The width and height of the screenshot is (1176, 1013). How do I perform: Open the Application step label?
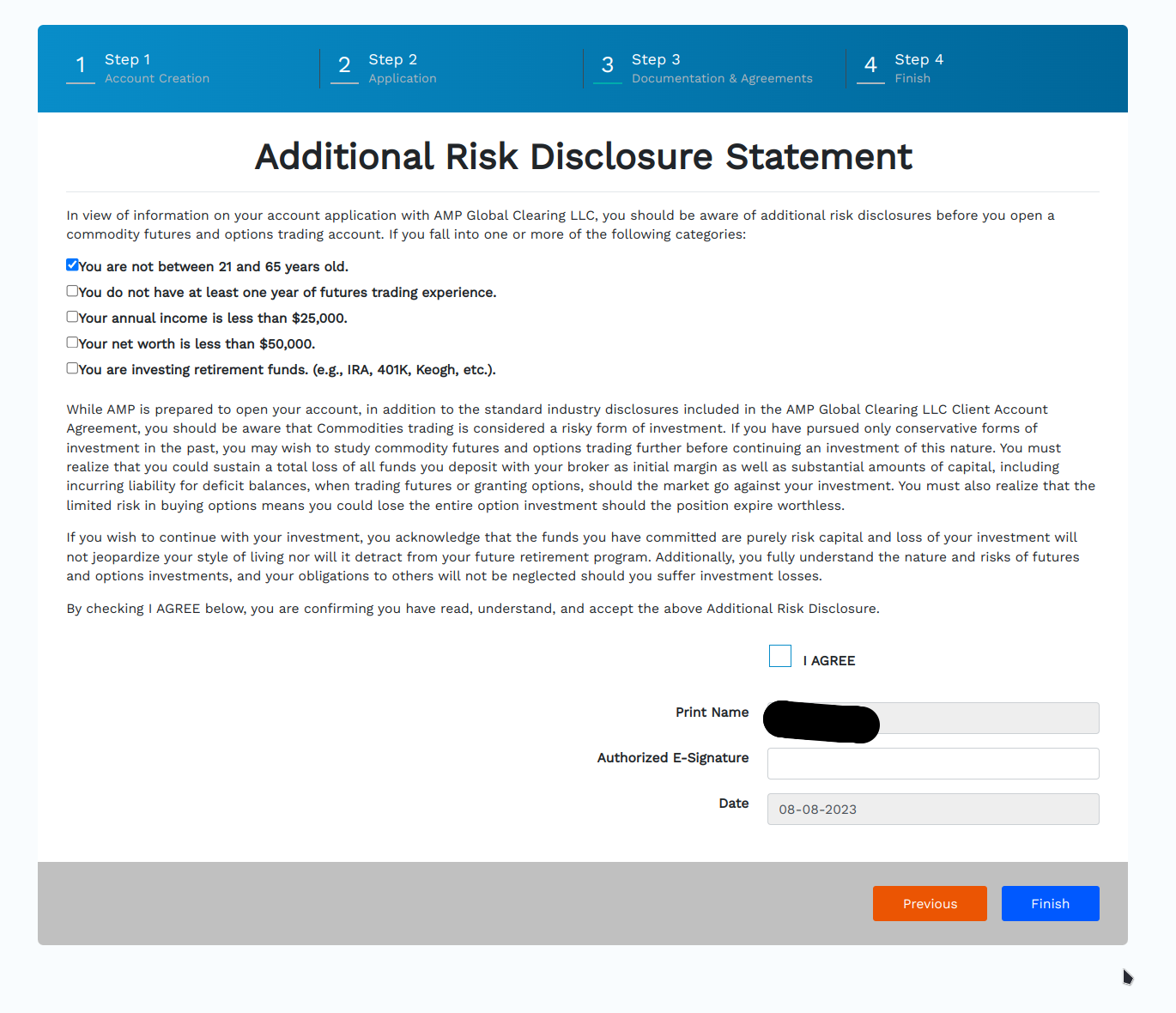403,78
